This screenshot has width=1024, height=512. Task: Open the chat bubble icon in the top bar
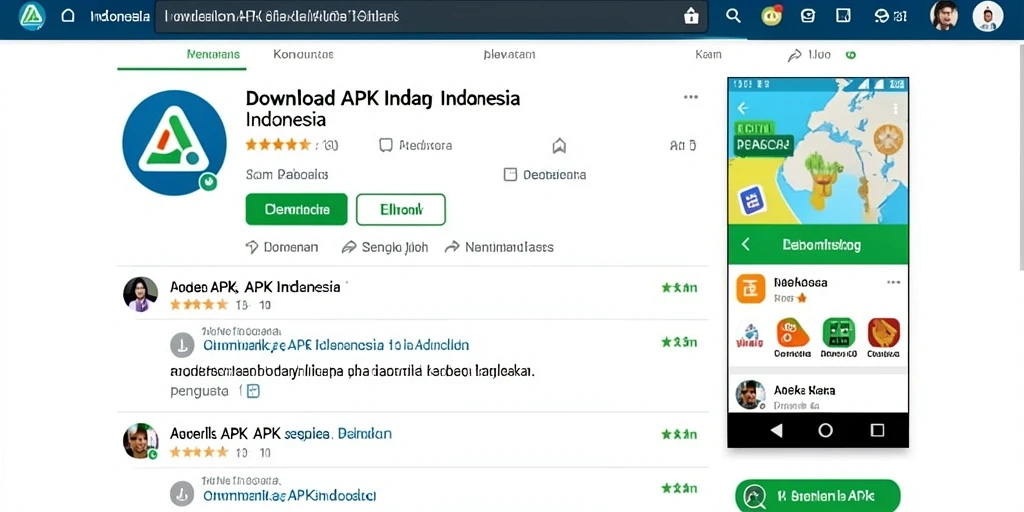[808, 16]
